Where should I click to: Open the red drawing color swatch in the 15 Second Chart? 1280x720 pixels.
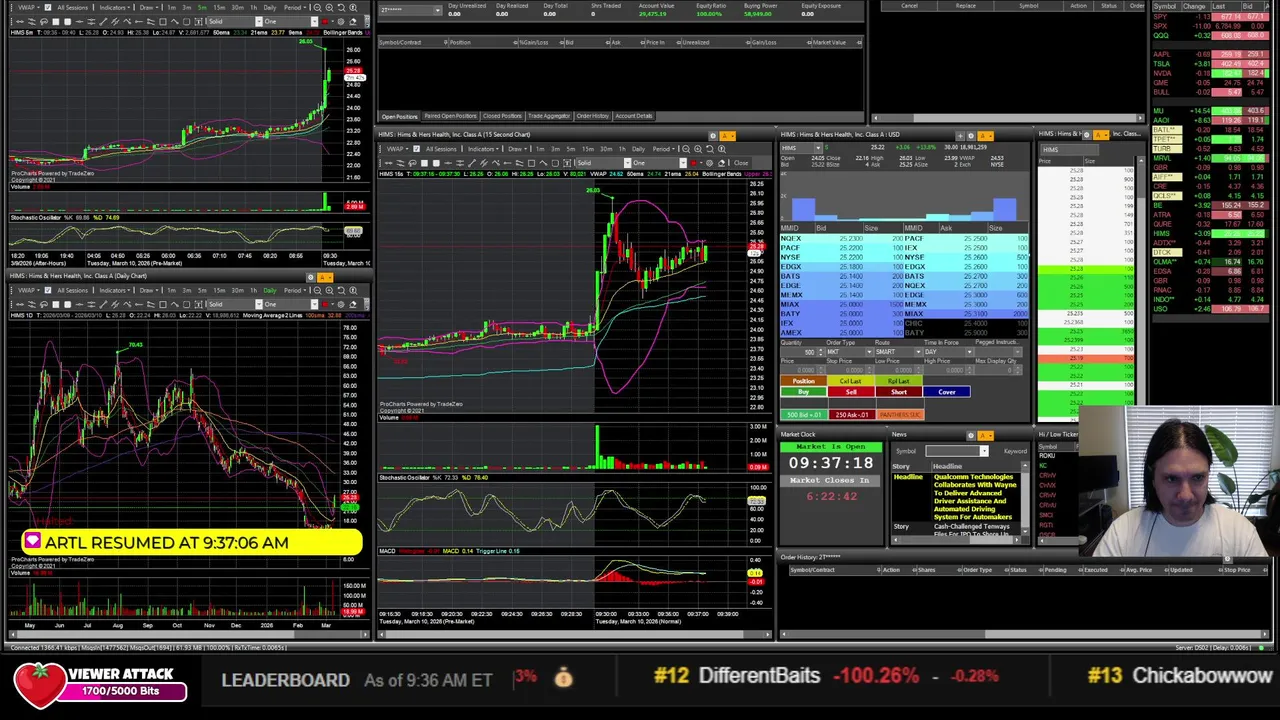pyautogui.click(x=692, y=163)
